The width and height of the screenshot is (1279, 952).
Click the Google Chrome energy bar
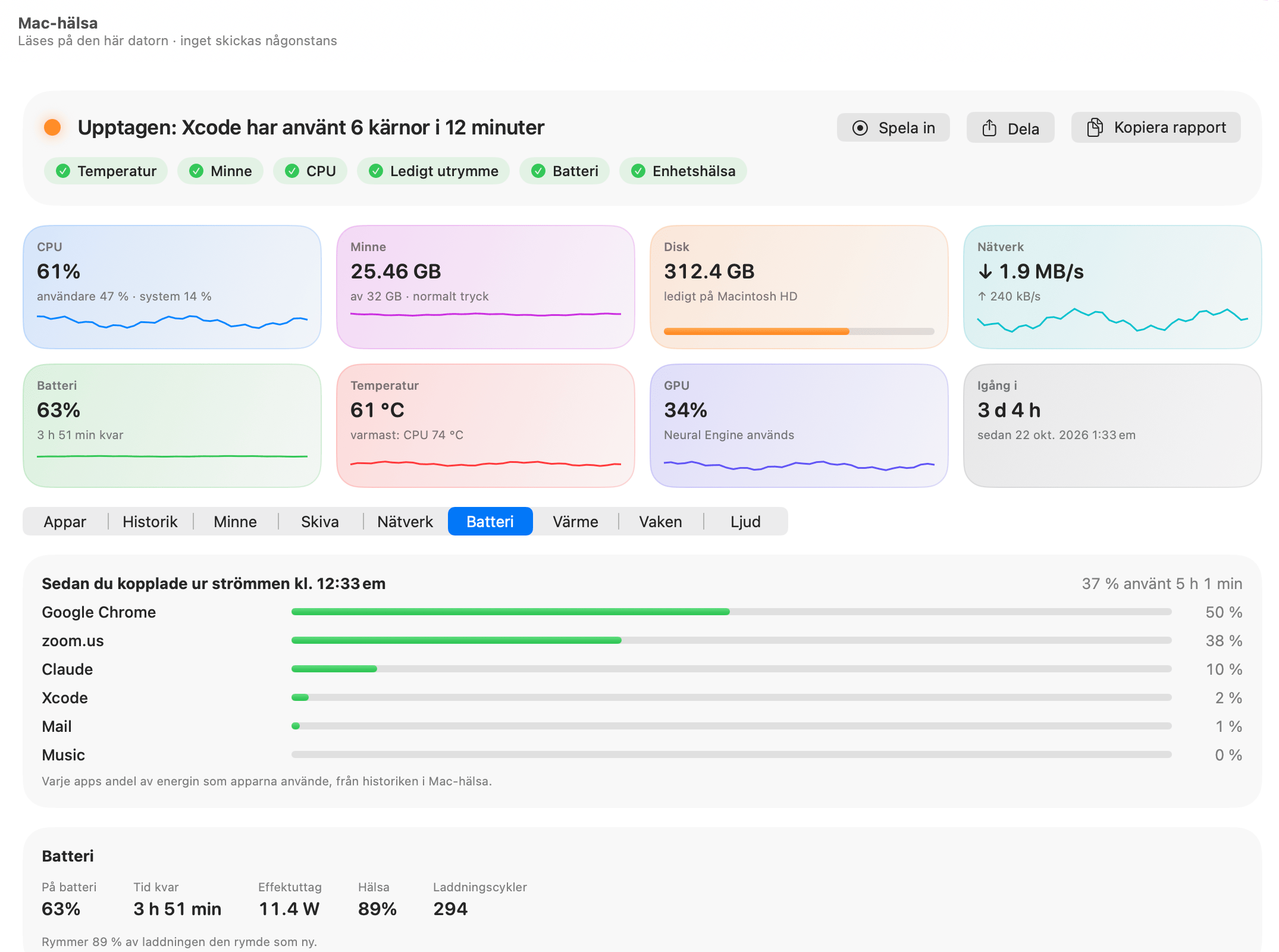[x=731, y=612]
